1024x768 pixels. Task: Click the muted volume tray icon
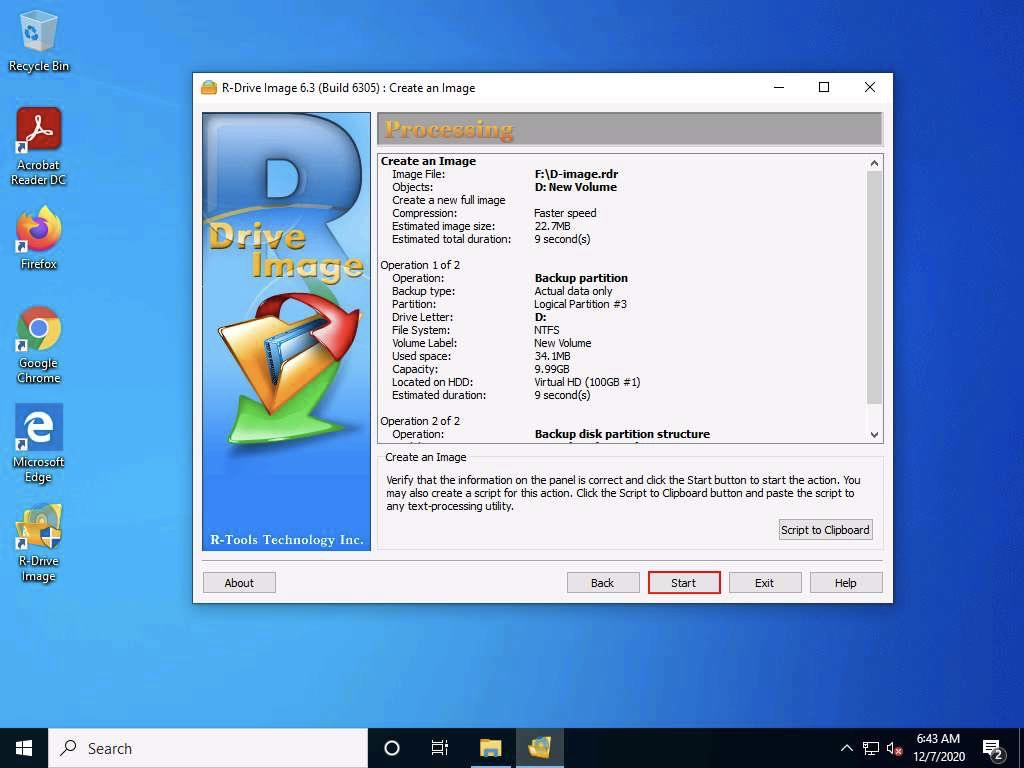click(x=894, y=748)
